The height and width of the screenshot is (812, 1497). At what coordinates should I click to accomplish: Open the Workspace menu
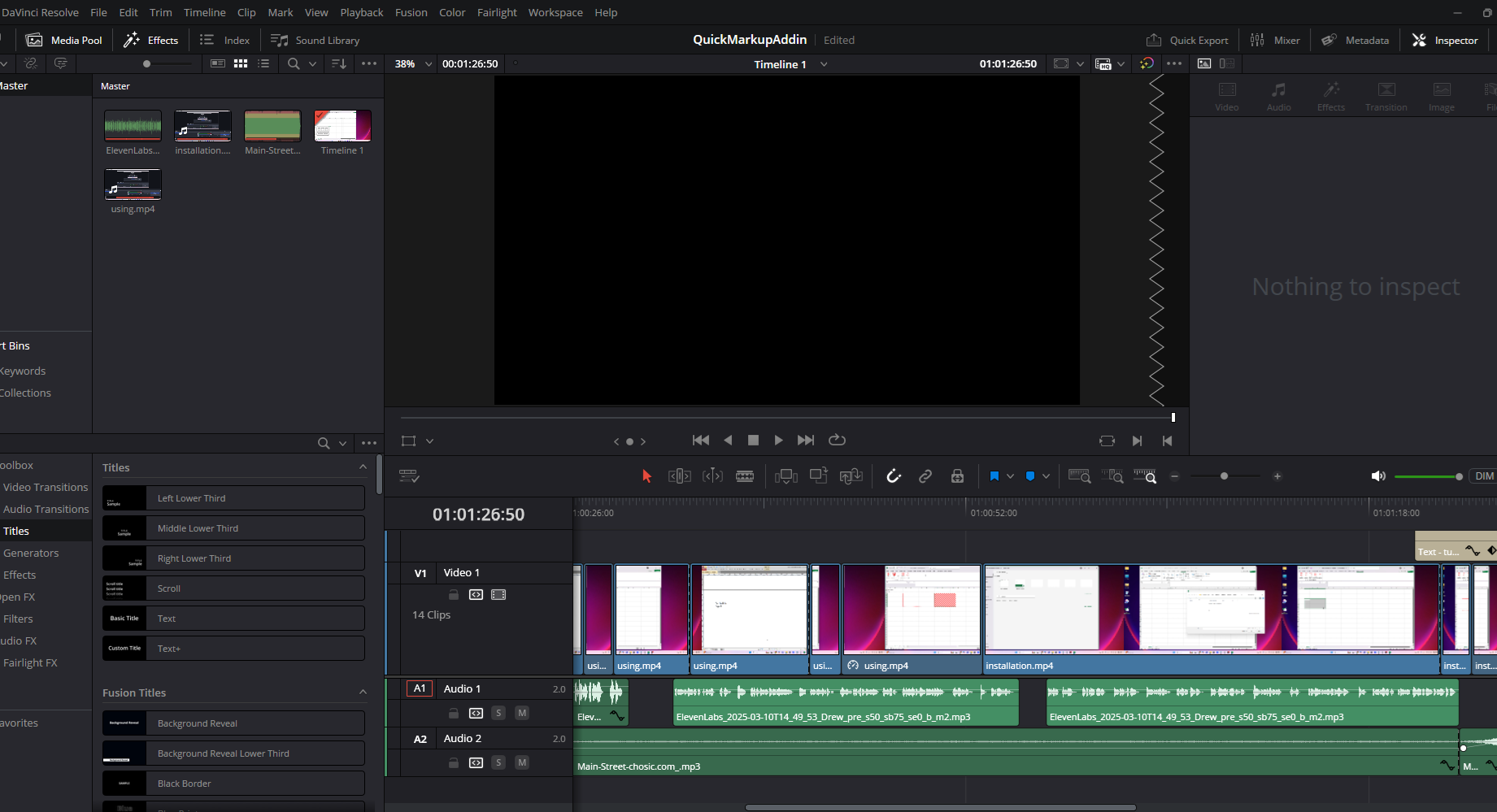click(555, 12)
